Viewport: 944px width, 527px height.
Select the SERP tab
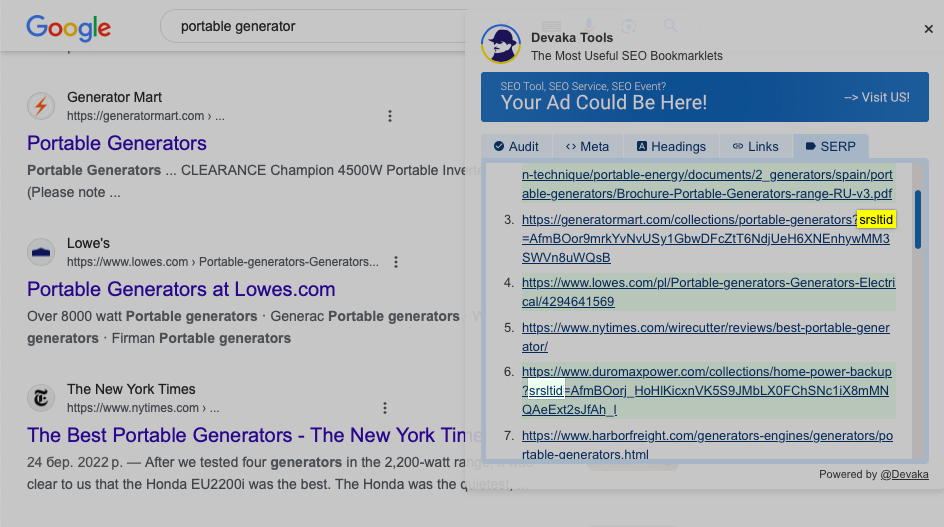(831, 146)
